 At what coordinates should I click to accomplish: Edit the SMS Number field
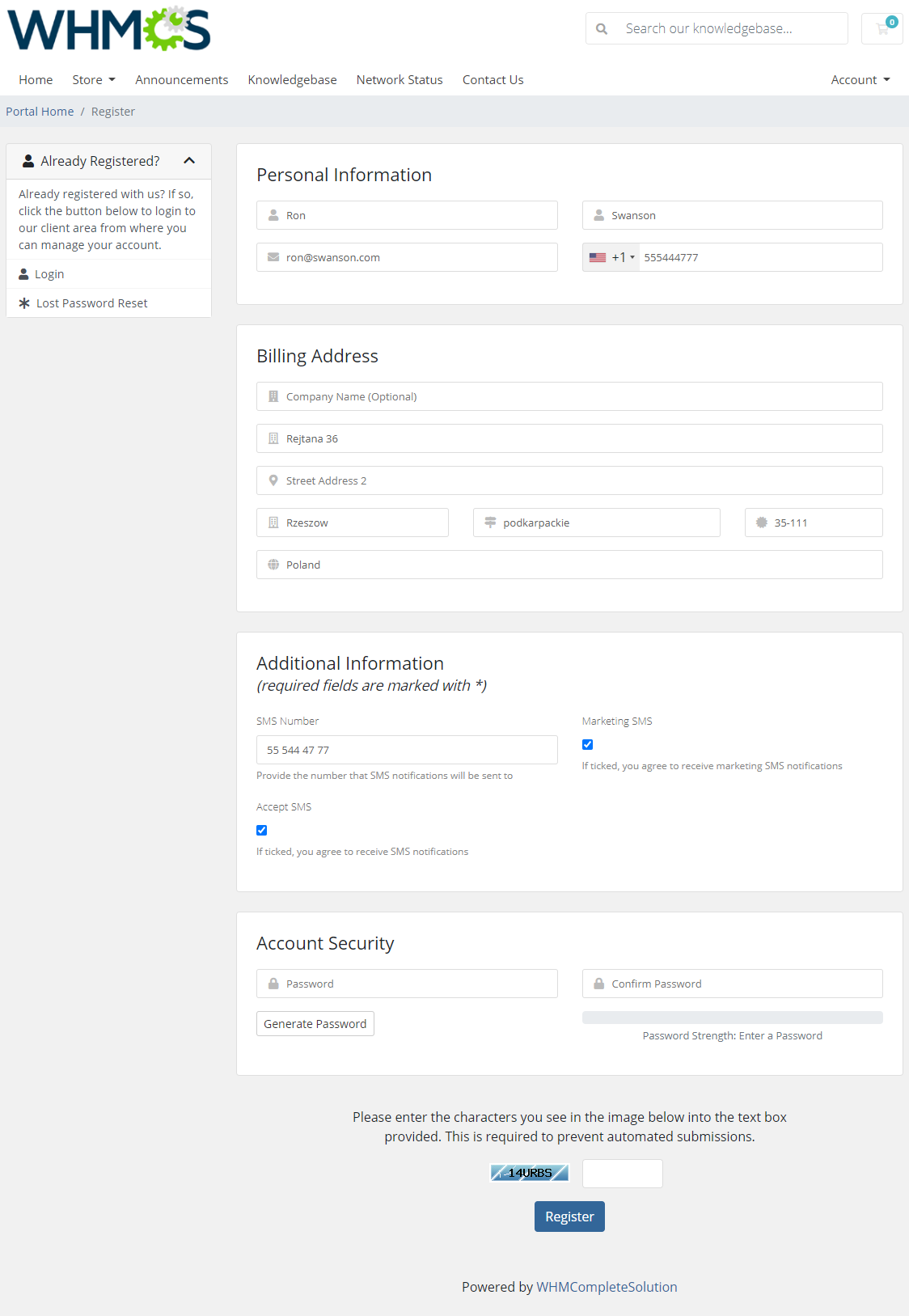[407, 750]
